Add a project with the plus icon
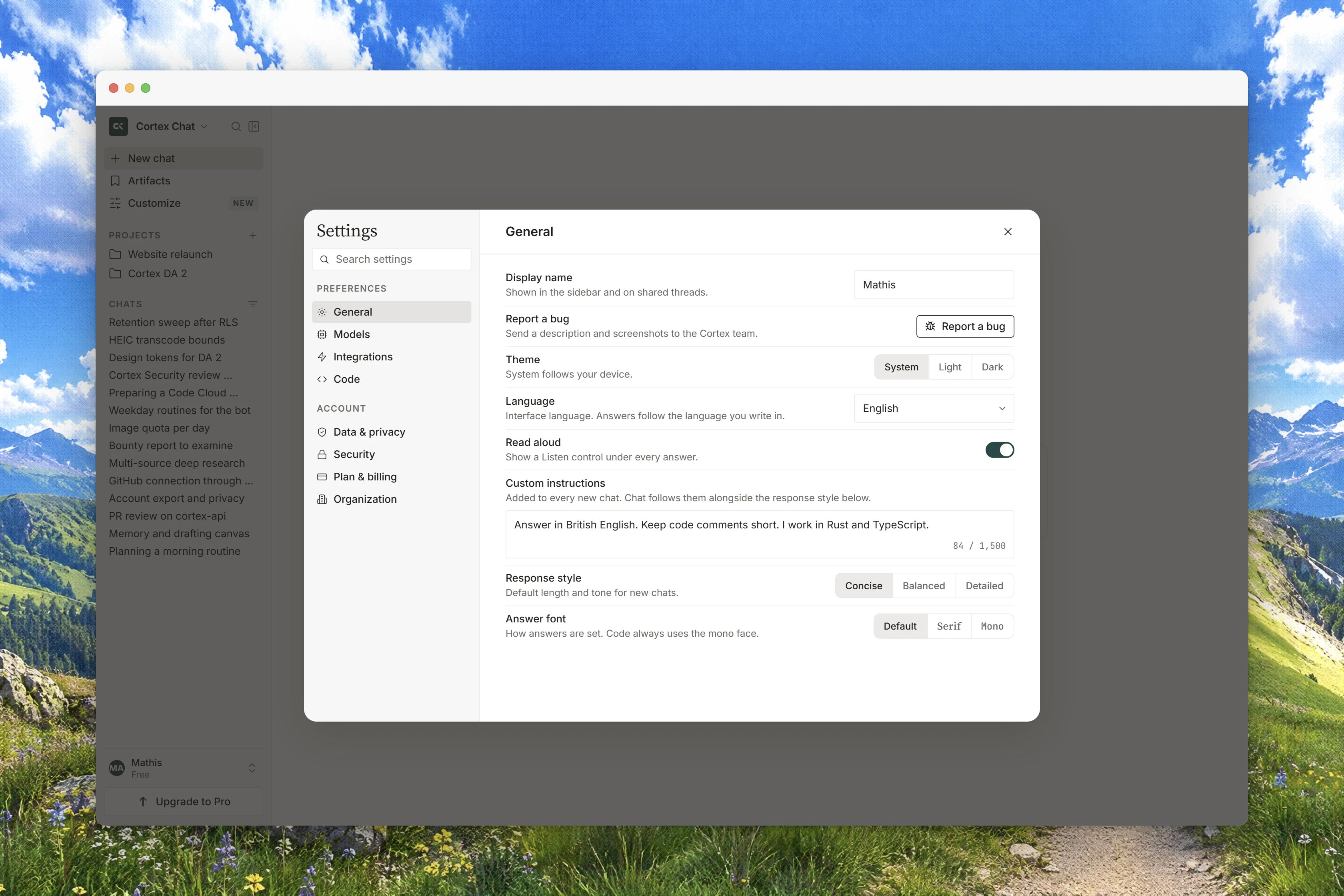The height and width of the screenshot is (896, 1344). click(x=252, y=236)
